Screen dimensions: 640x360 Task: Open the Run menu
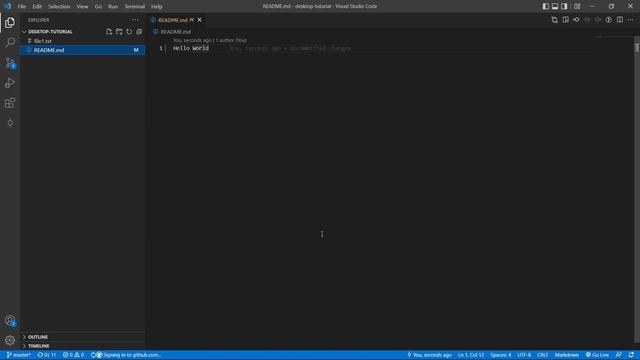pyautogui.click(x=113, y=6)
